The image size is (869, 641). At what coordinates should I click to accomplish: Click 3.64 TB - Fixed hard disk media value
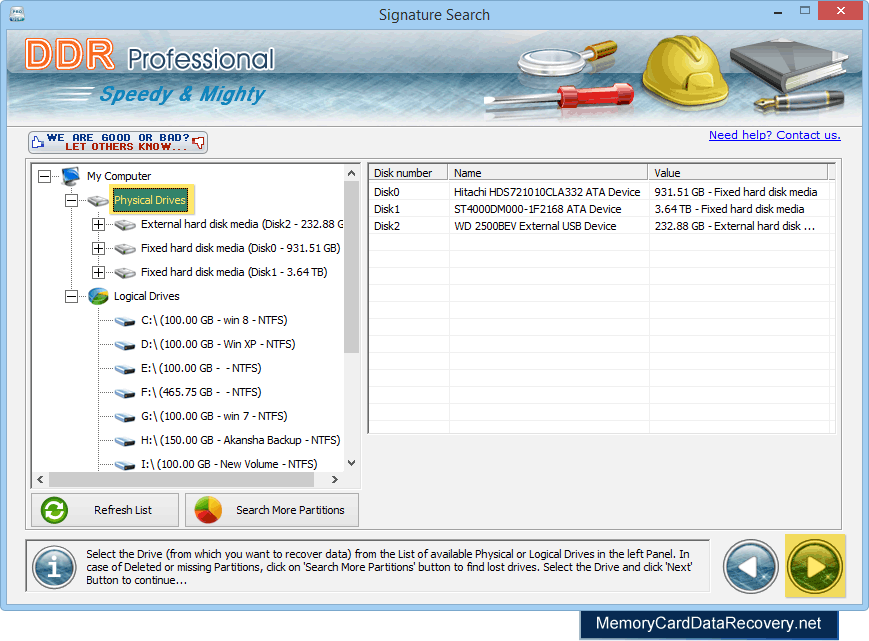pyautogui.click(x=729, y=209)
